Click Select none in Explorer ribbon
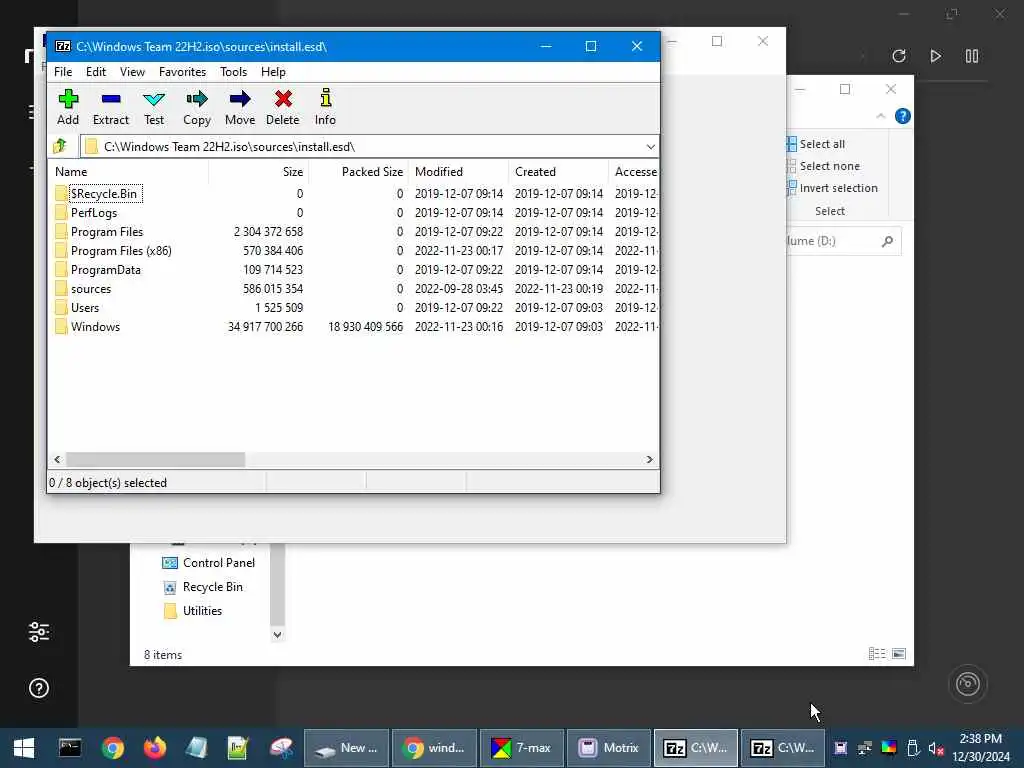The width and height of the screenshot is (1024, 768). pyautogui.click(x=823, y=166)
